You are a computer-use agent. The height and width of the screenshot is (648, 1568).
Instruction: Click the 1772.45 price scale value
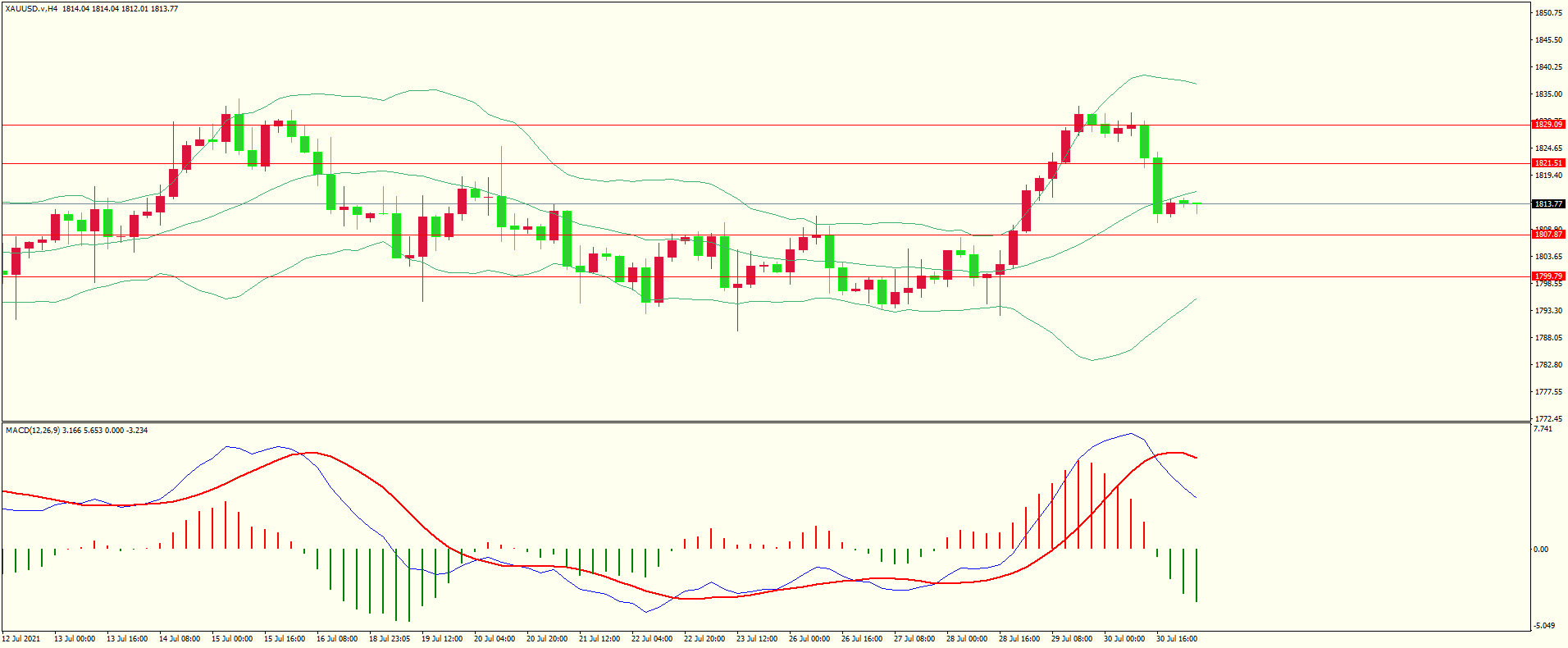coord(1548,419)
